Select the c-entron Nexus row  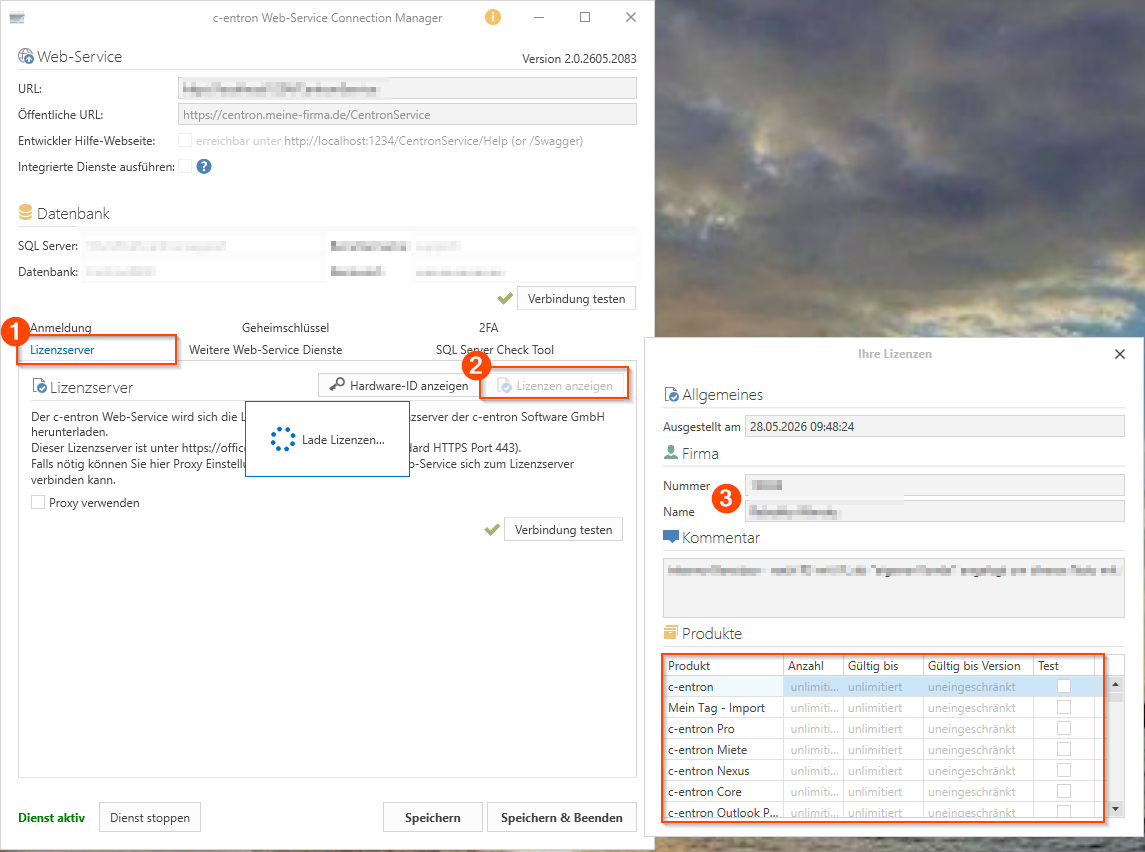pyautogui.click(x=884, y=770)
